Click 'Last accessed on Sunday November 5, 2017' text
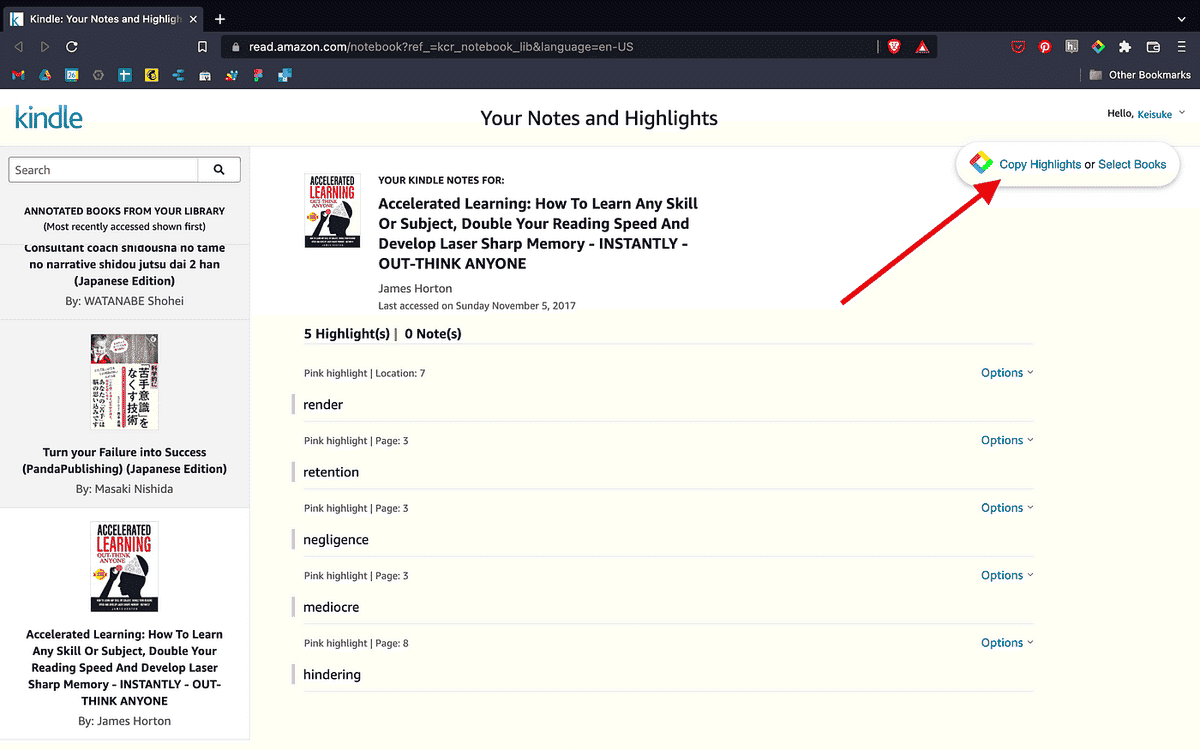 (x=477, y=306)
